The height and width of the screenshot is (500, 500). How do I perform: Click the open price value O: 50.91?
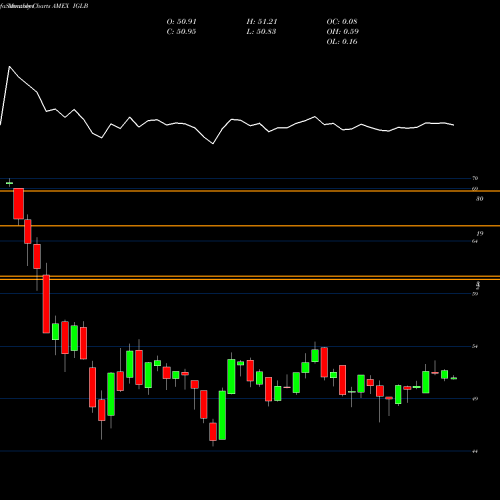click(181, 22)
